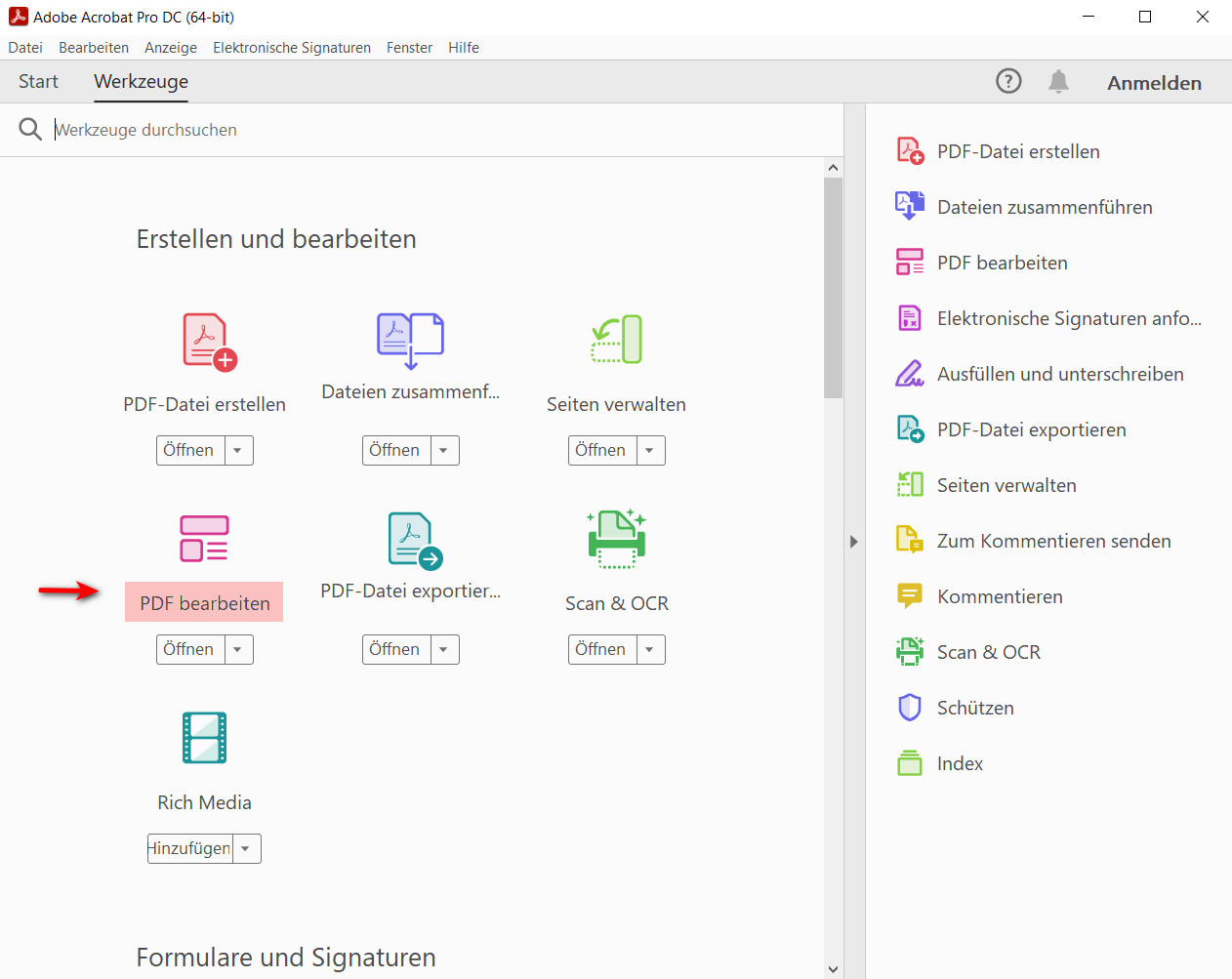Click the Kommentieren speech bubble icon

pos(910,595)
